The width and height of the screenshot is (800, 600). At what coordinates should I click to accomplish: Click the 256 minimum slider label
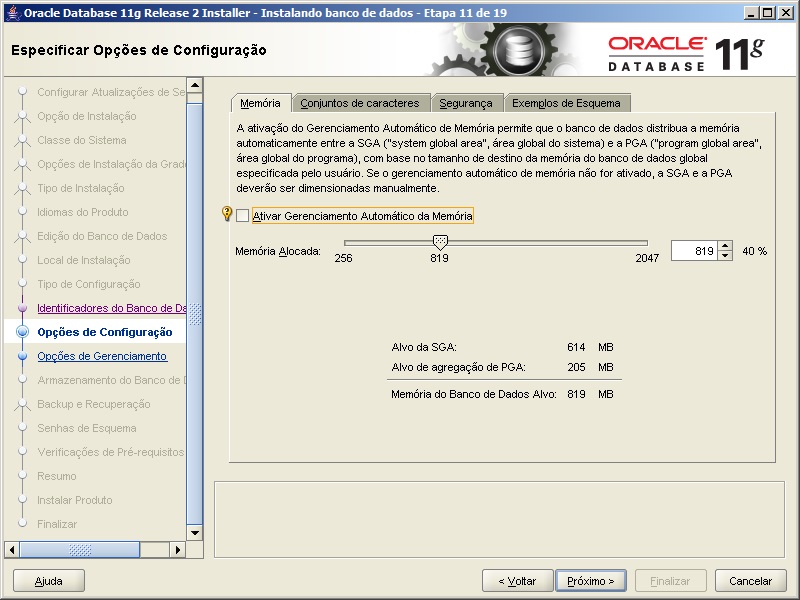[343, 258]
